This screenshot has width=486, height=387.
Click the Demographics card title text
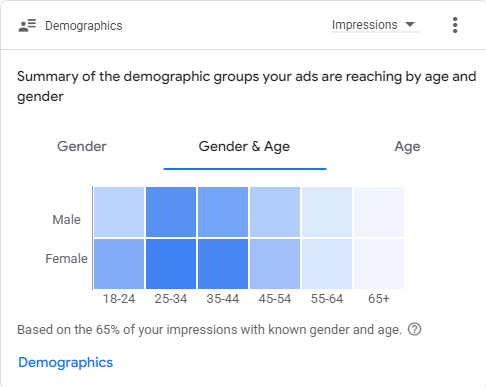tap(84, 26)
